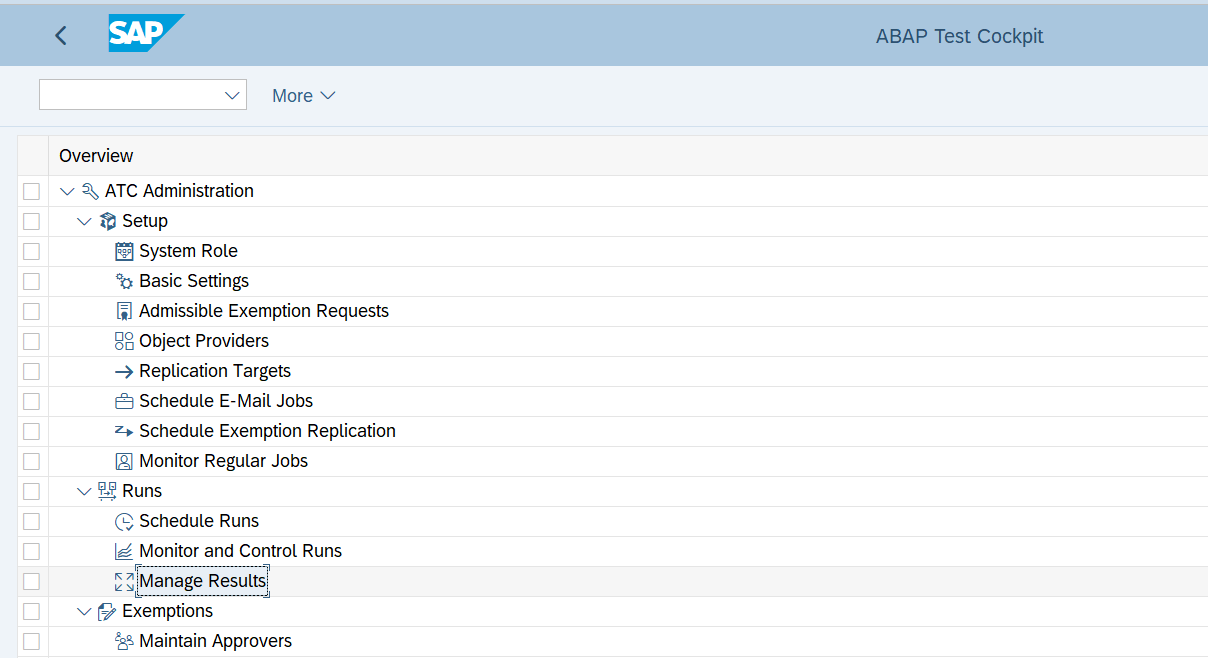The image size is (1208, 658).
Task: Tick the checkbox for ATC Administration row
Action: pyautogui.click(x=31, y=191)
